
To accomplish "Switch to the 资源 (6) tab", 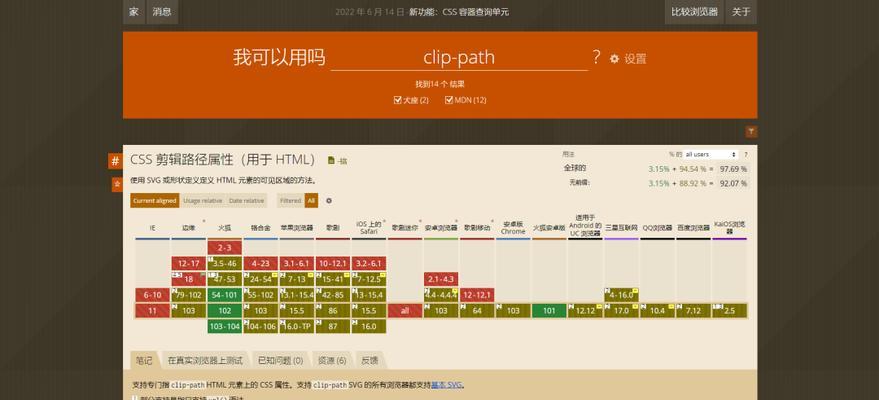I will (x=332, y=360).
